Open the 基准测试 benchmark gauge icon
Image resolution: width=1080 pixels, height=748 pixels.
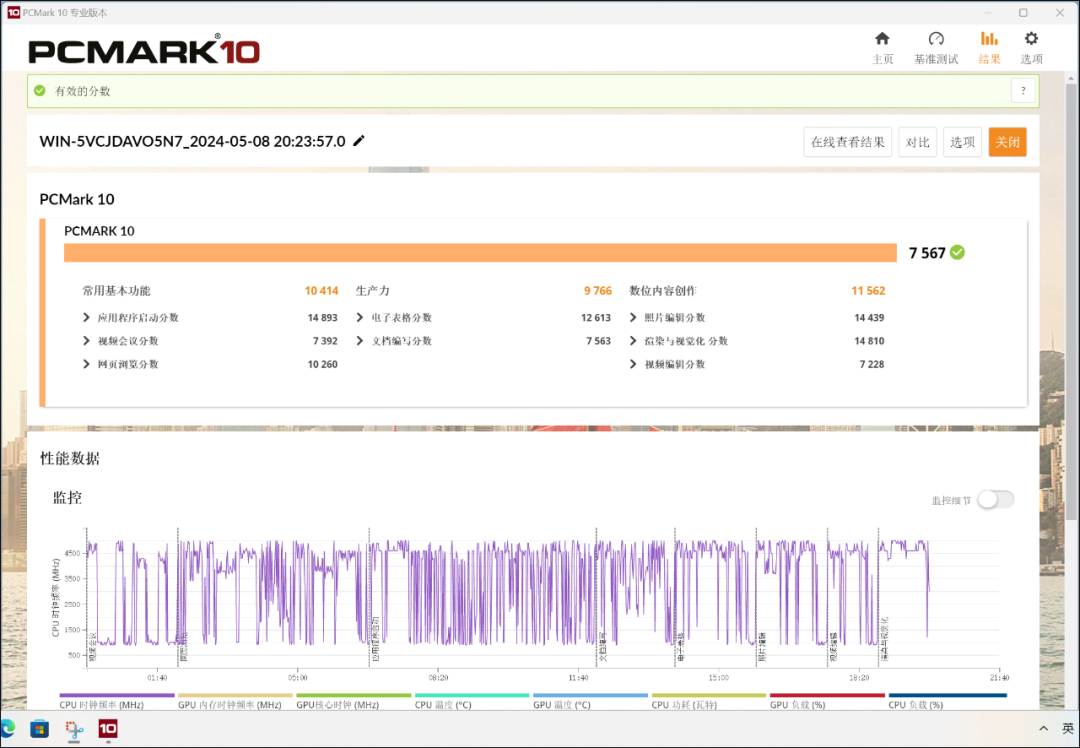click(x=935, y=39)
